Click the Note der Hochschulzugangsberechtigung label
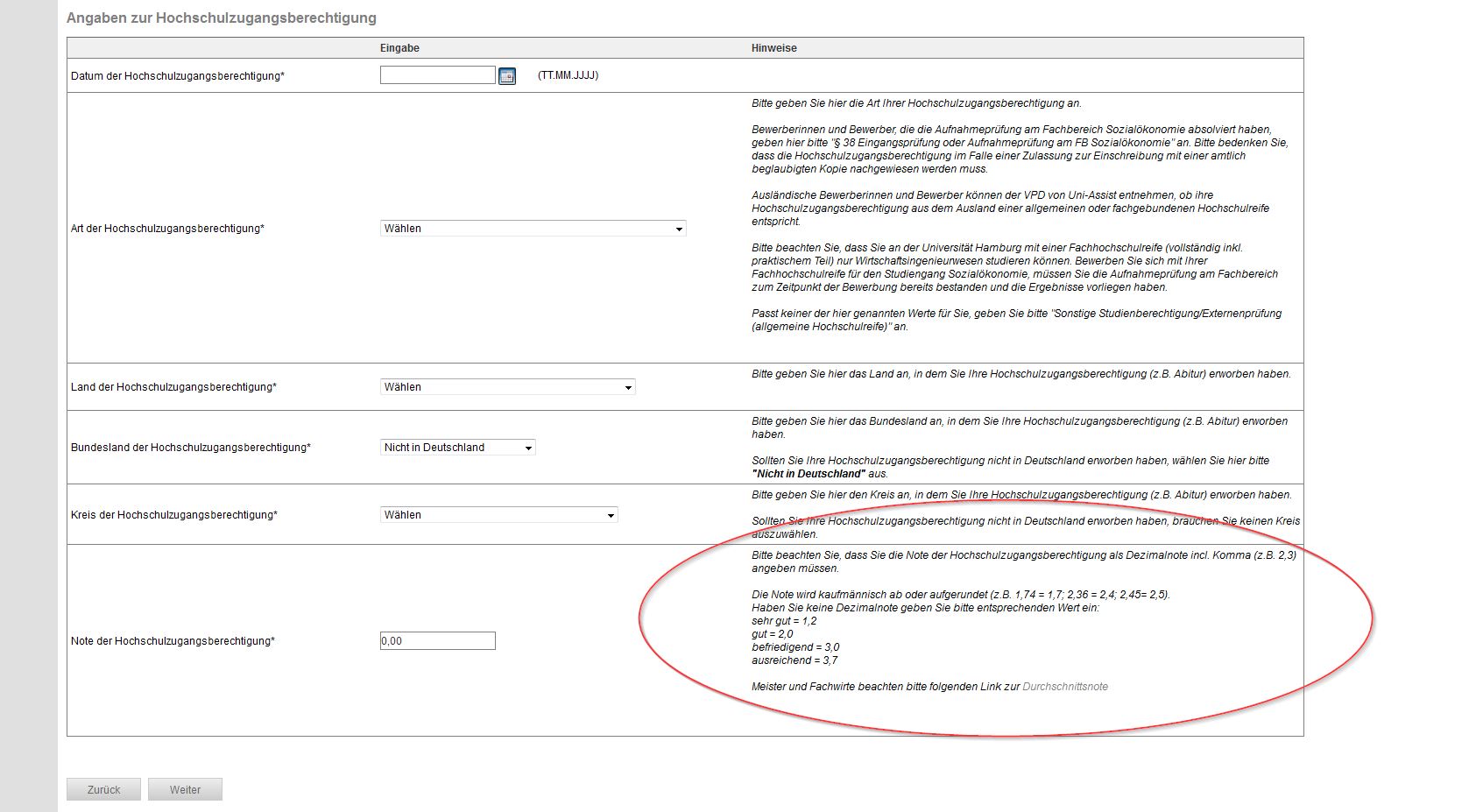Viewport: 1469px width, 812px height. pyautogui.click(x=173, y=640)
